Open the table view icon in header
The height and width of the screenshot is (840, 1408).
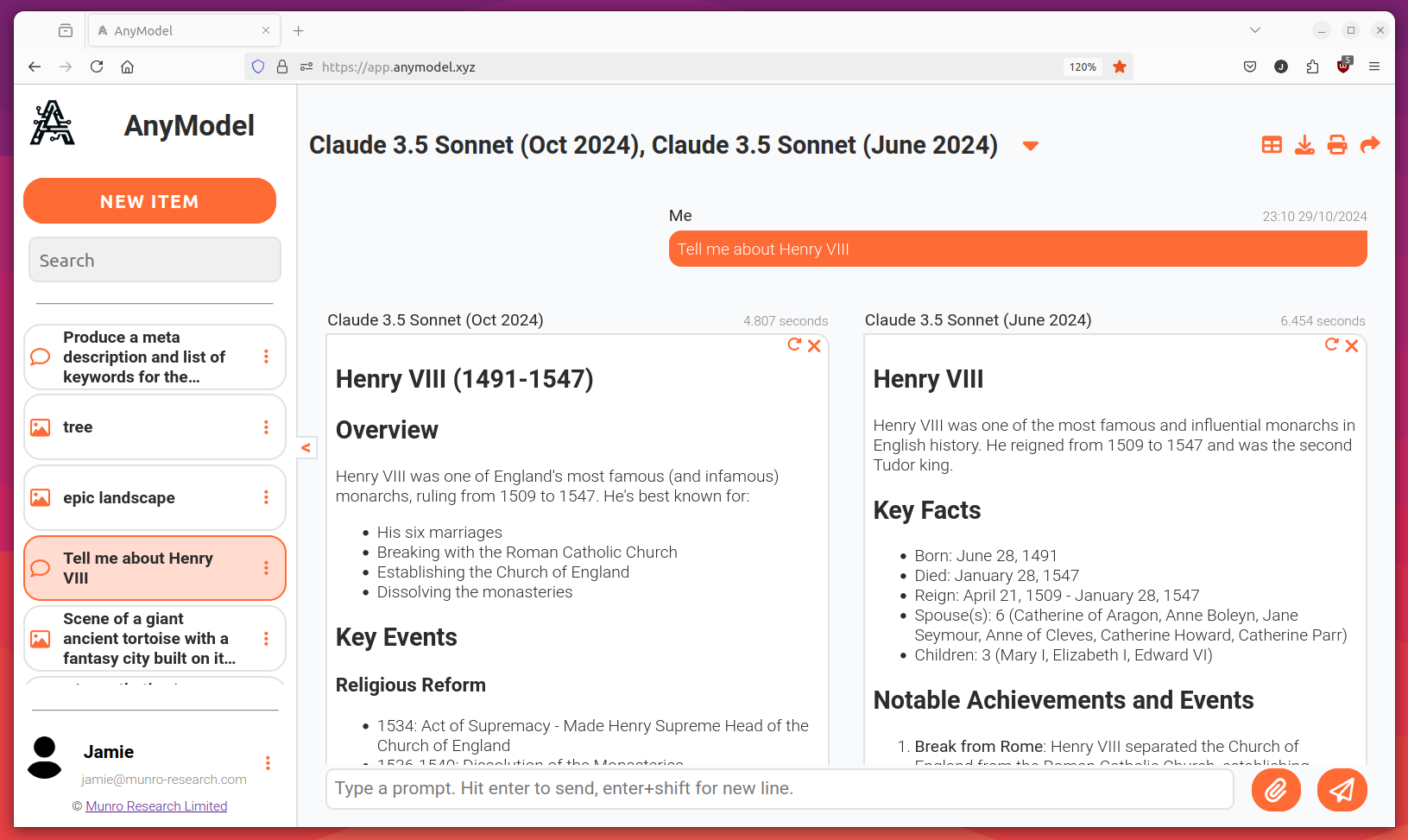coord(1272,145)
